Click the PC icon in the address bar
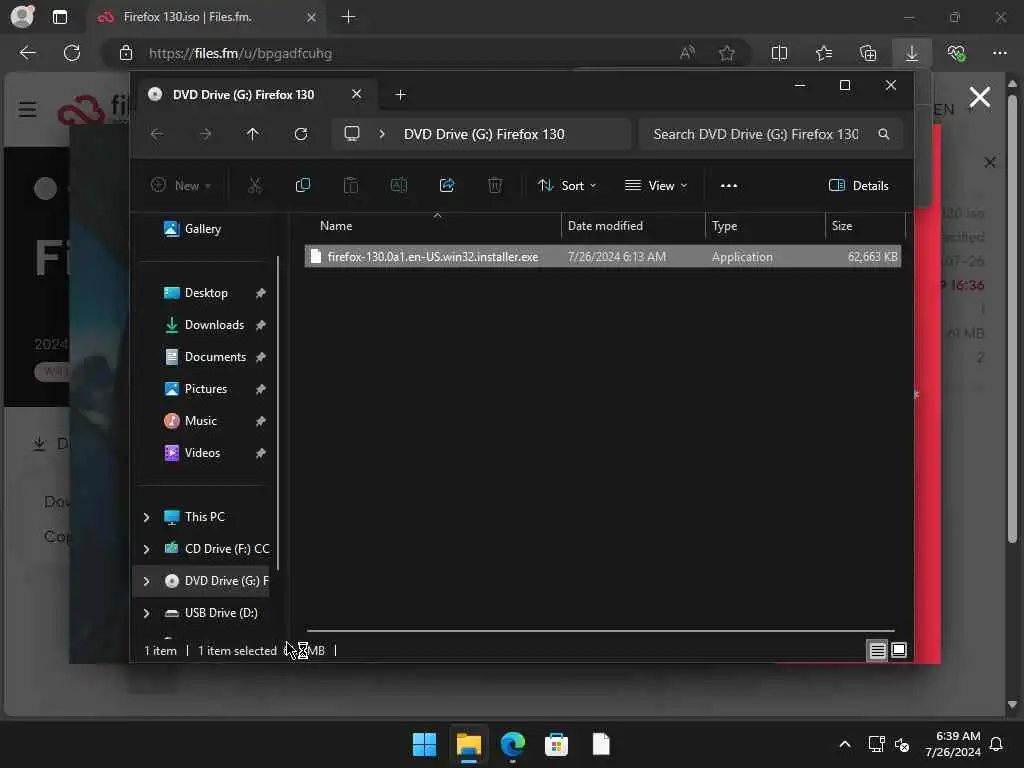Viewport: 1024px width, 768px height. click(x=352, y=134)
